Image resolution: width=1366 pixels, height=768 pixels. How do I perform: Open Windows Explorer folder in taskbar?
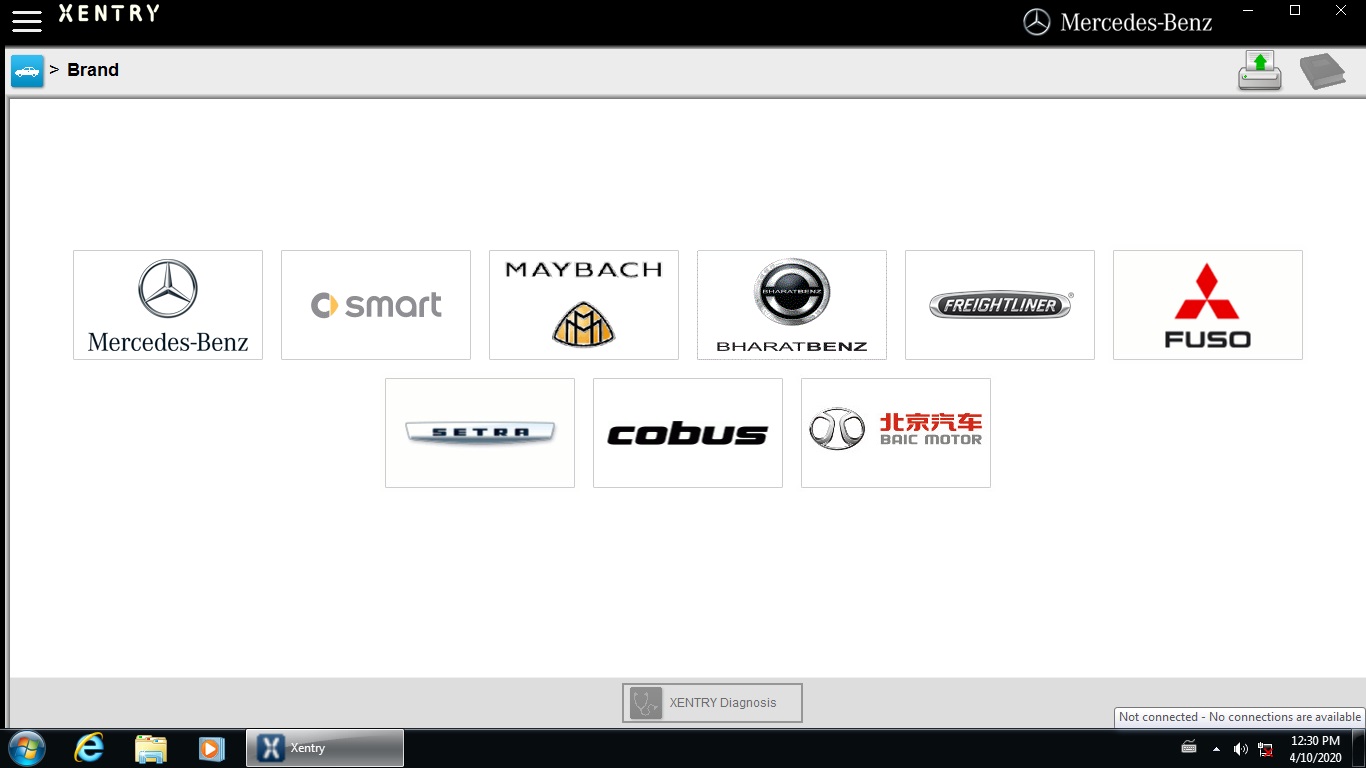point(151,748)
